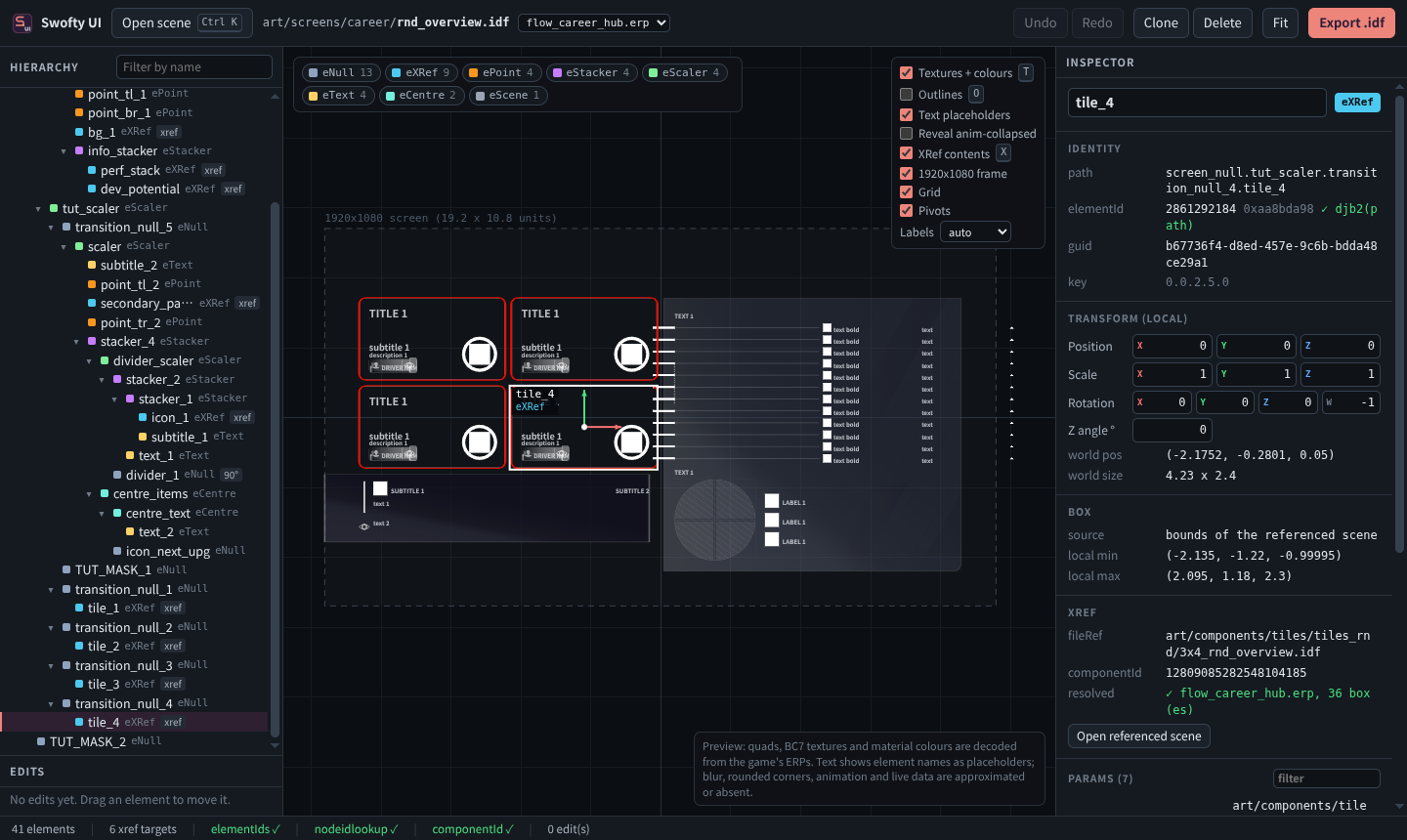1407x840 pixels.
Task: Collapse the transition_null_4 node
Action: (51, 704)
